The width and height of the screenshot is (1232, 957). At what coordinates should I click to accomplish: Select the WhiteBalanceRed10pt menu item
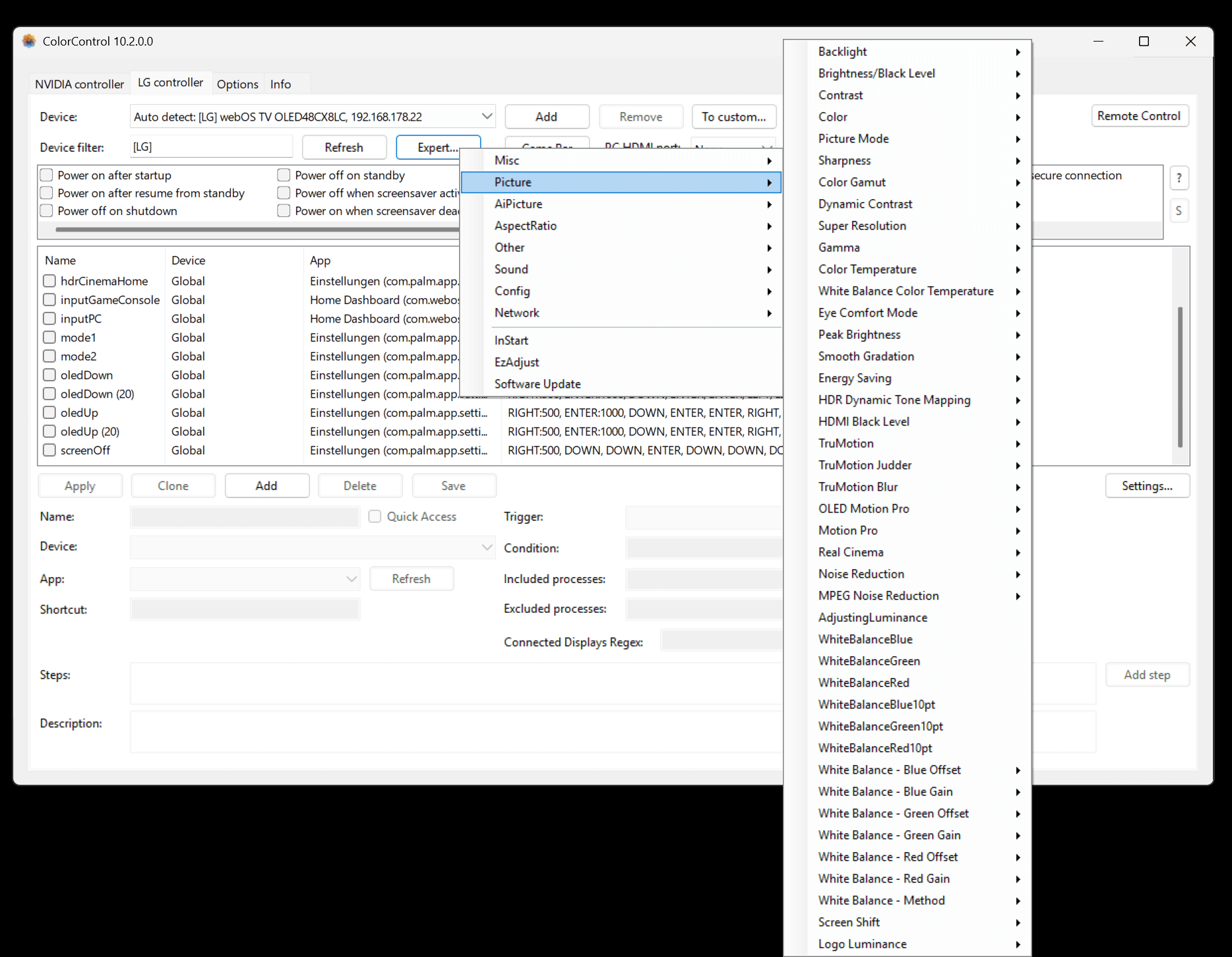(908, 748)
